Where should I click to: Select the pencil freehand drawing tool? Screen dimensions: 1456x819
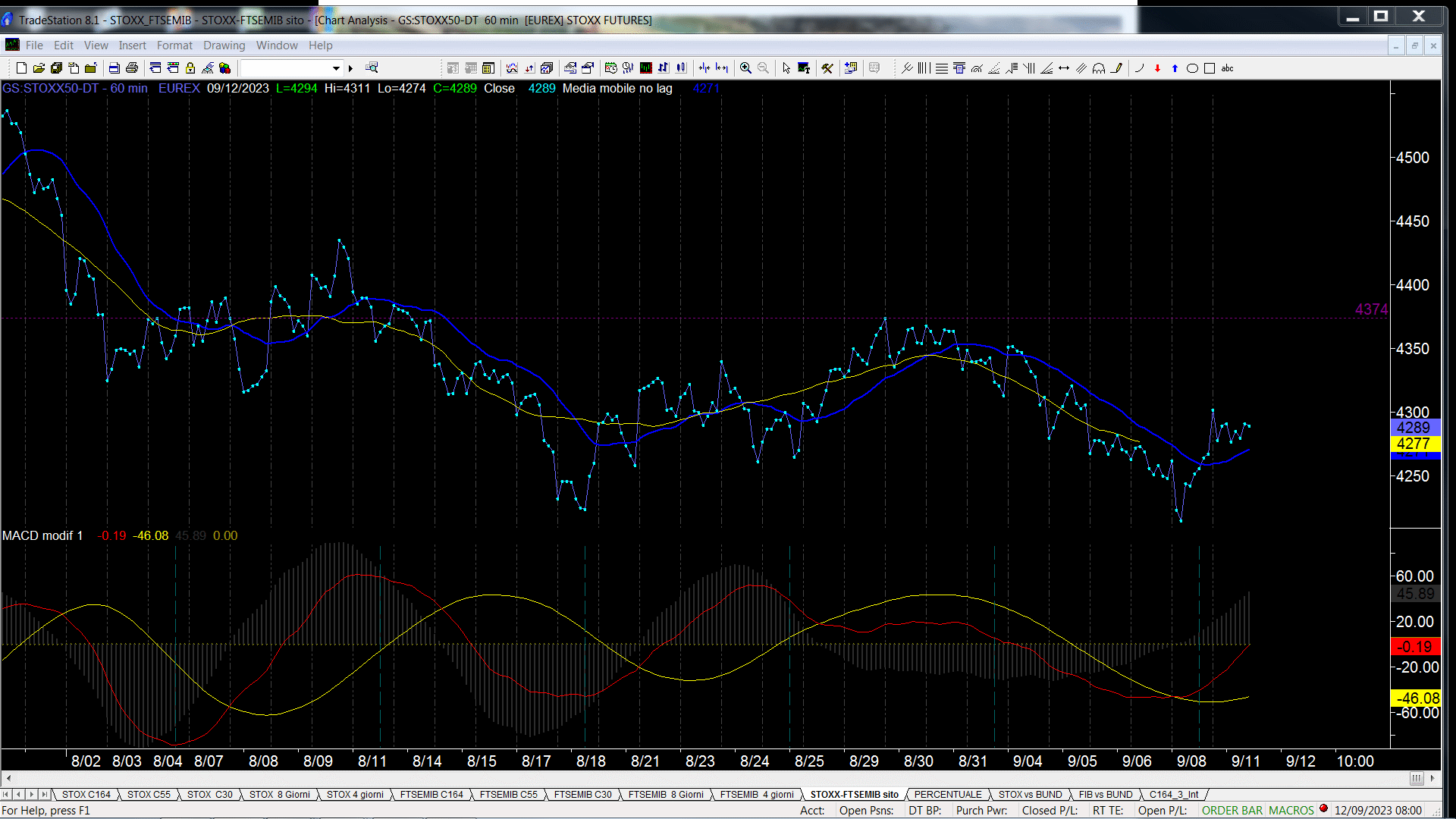click(x=1116, y=68)
